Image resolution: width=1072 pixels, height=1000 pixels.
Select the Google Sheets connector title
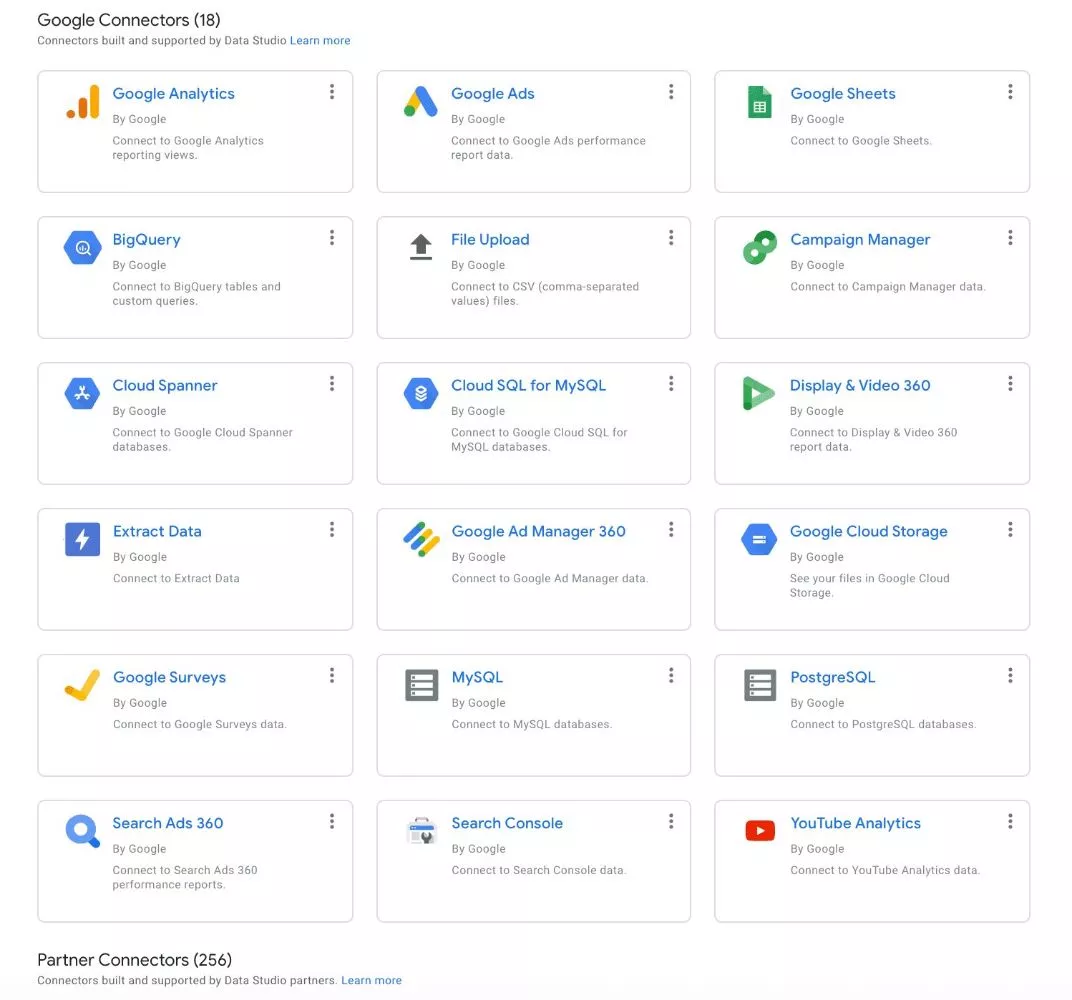click(843, 94)
